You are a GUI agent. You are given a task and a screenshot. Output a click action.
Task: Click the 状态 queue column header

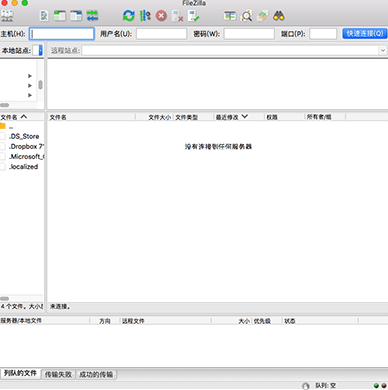320,321
